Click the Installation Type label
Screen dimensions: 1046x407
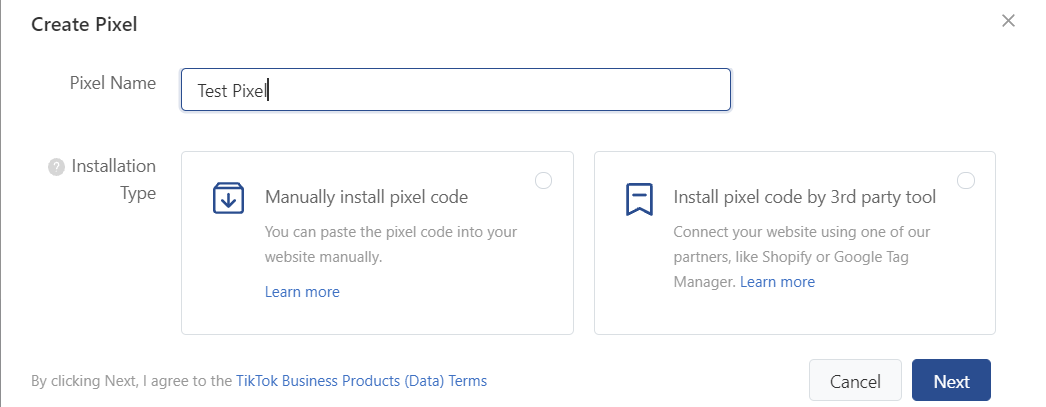click(113, 179)
